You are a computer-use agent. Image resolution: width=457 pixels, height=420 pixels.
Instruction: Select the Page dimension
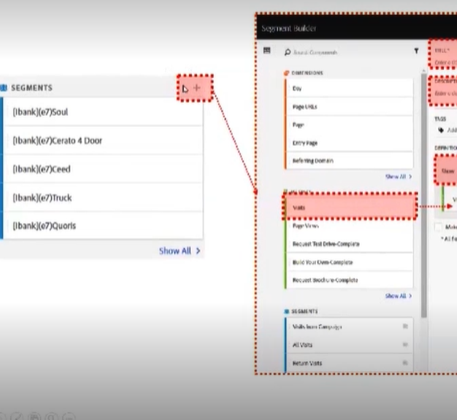click(349, 125)
